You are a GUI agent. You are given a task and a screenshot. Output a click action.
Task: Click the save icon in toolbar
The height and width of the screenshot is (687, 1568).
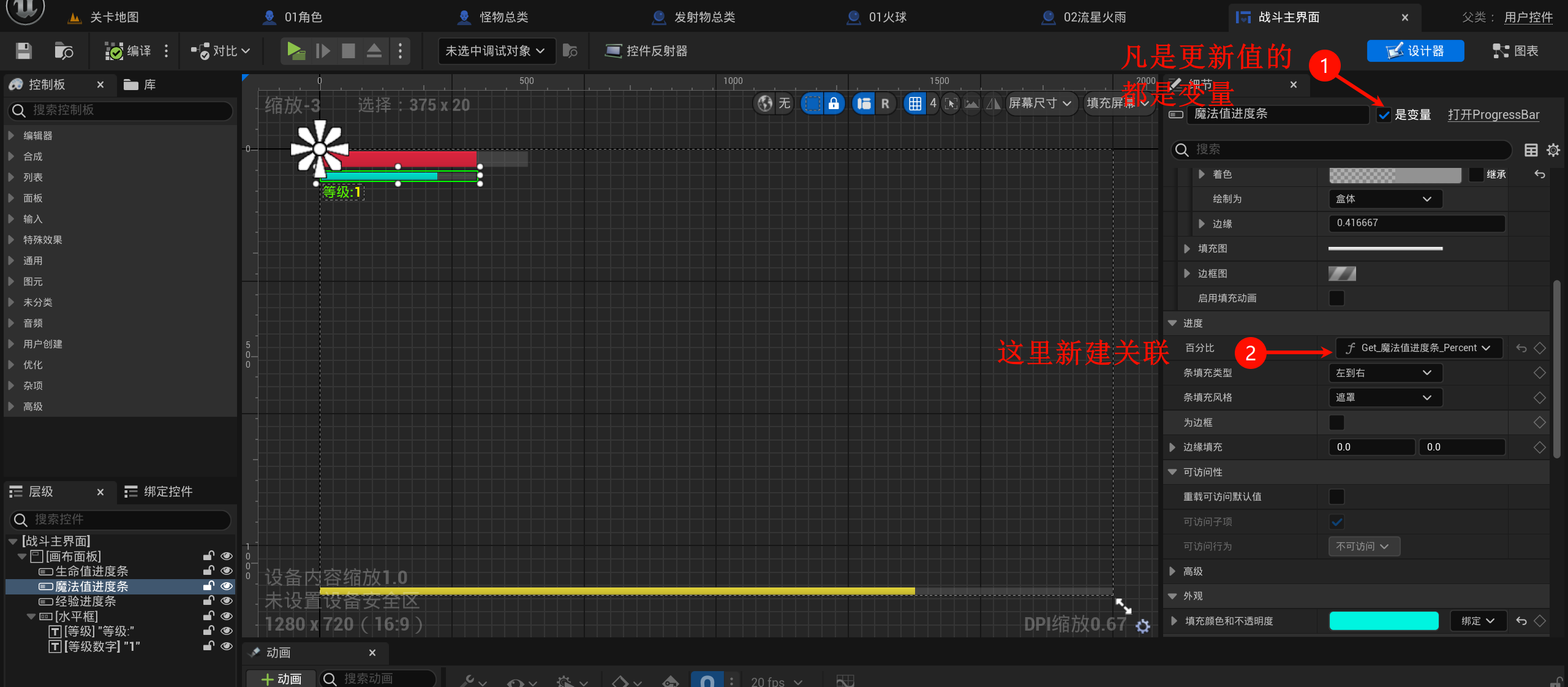click(x=23, y=51)
